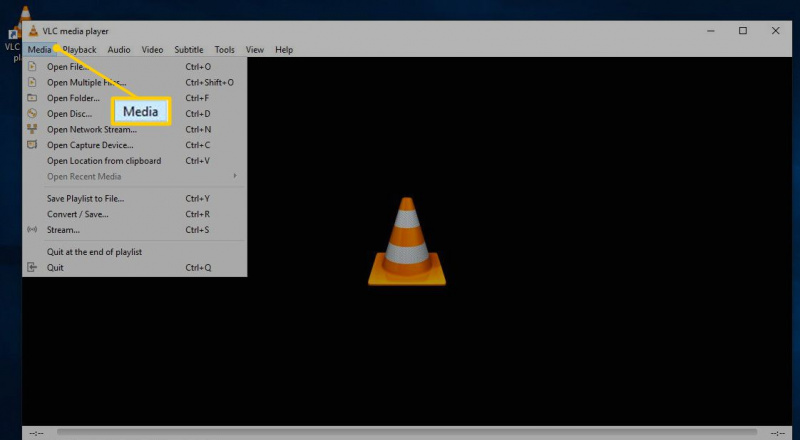Maximize the VLC window
The image size is (800, 440).
pos(743,31)
